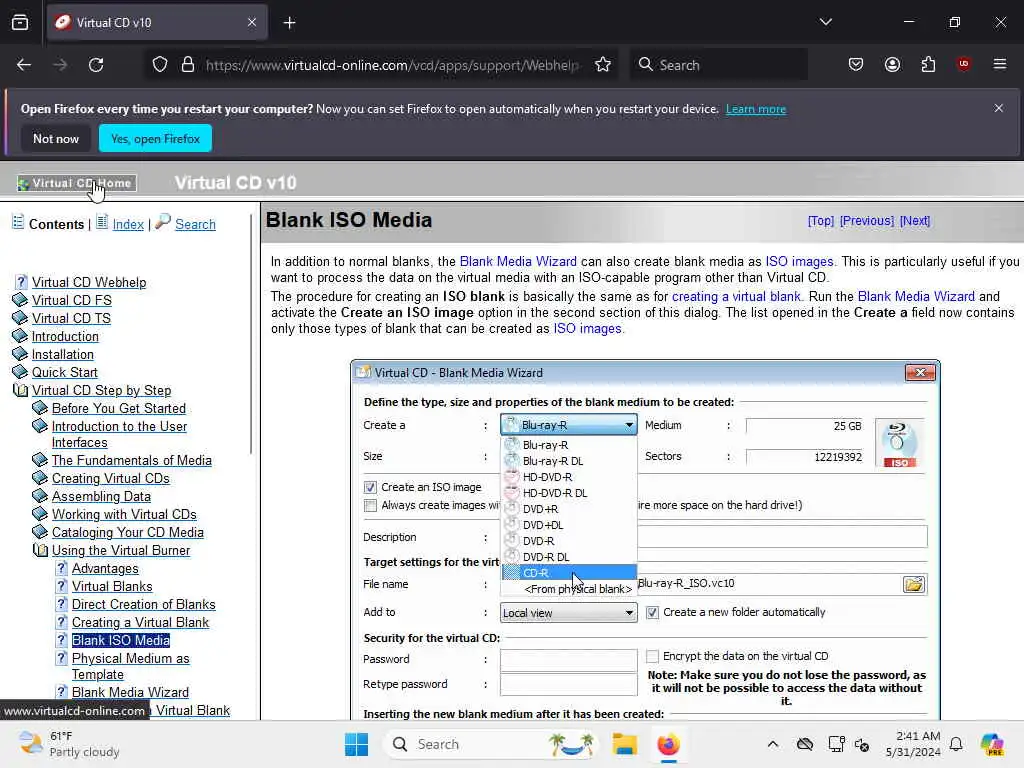Expand Creating Virtual CDs book icon
This screenshot has width=1024, height=768.
(x=40, y=478)
